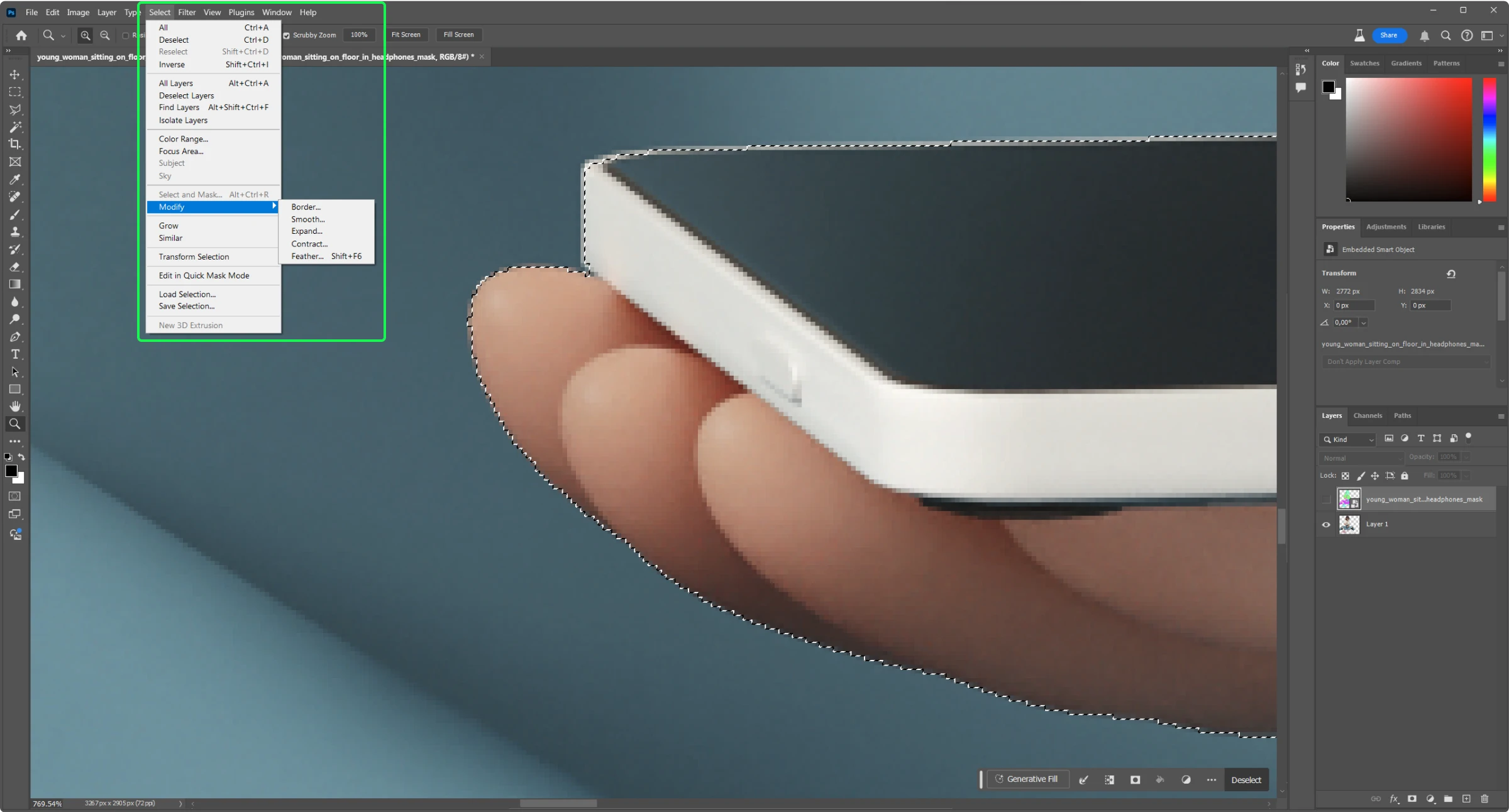Click the Feather option in Modify submenu
1509x812 pixels.
coord(307,256)
